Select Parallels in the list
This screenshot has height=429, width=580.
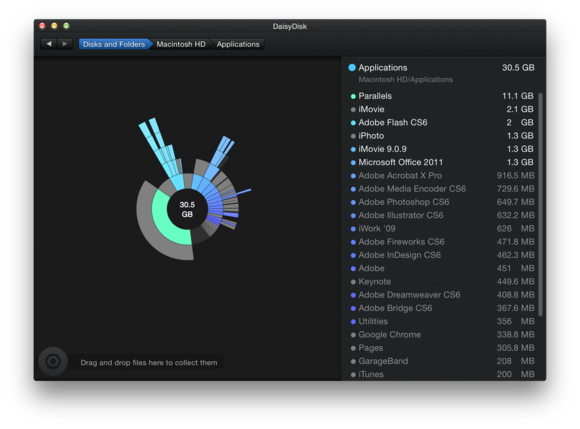click(442, 96)
